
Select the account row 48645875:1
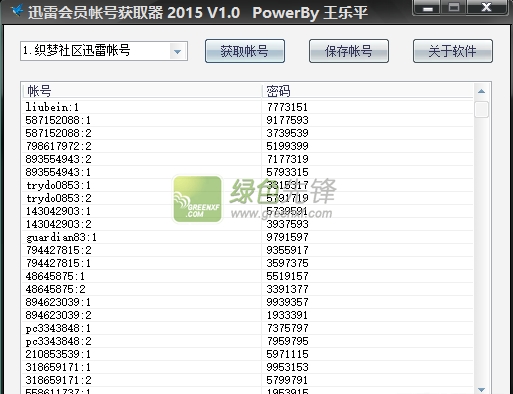248,276
